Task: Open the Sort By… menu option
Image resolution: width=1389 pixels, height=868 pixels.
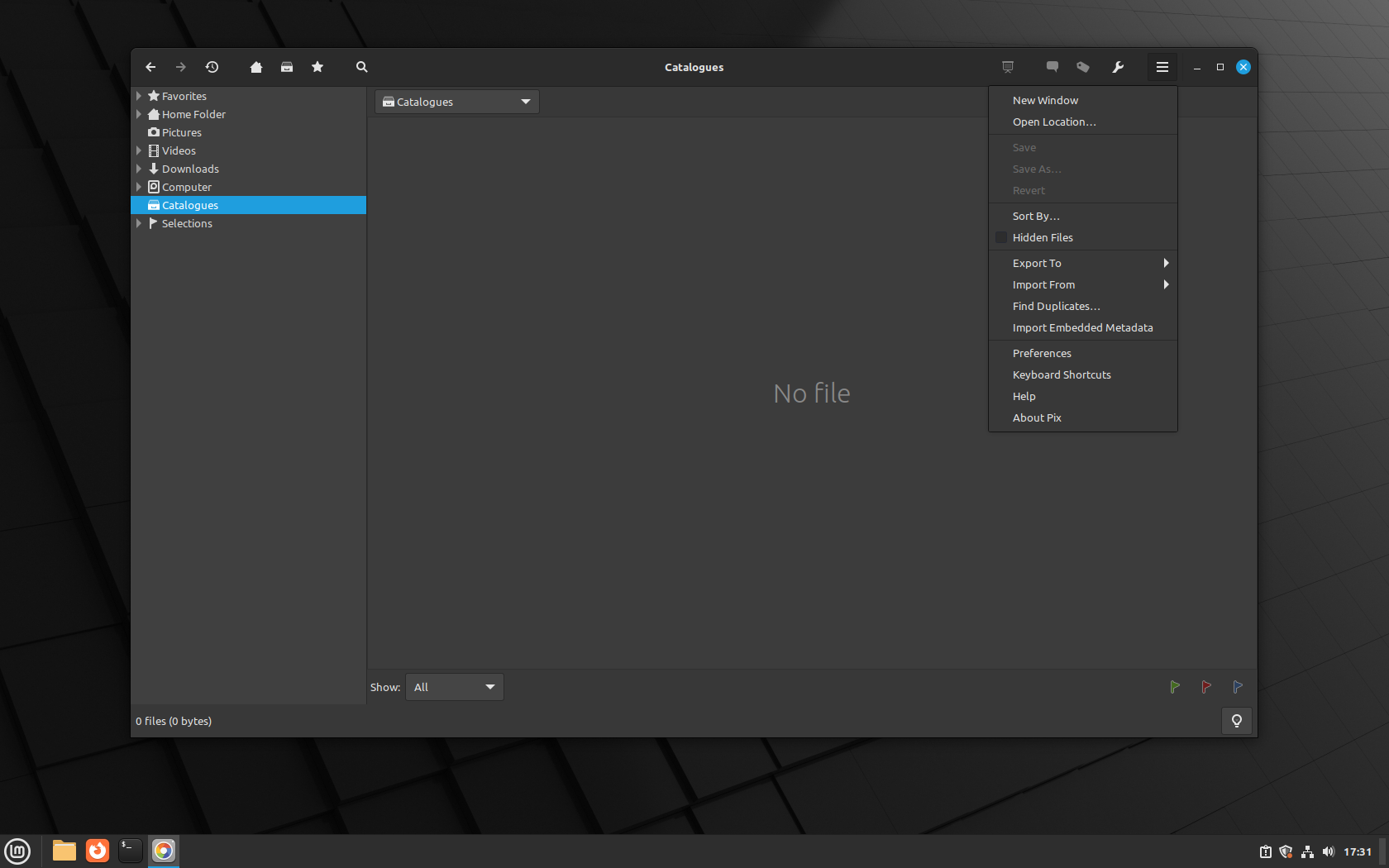Action: 1083,216
